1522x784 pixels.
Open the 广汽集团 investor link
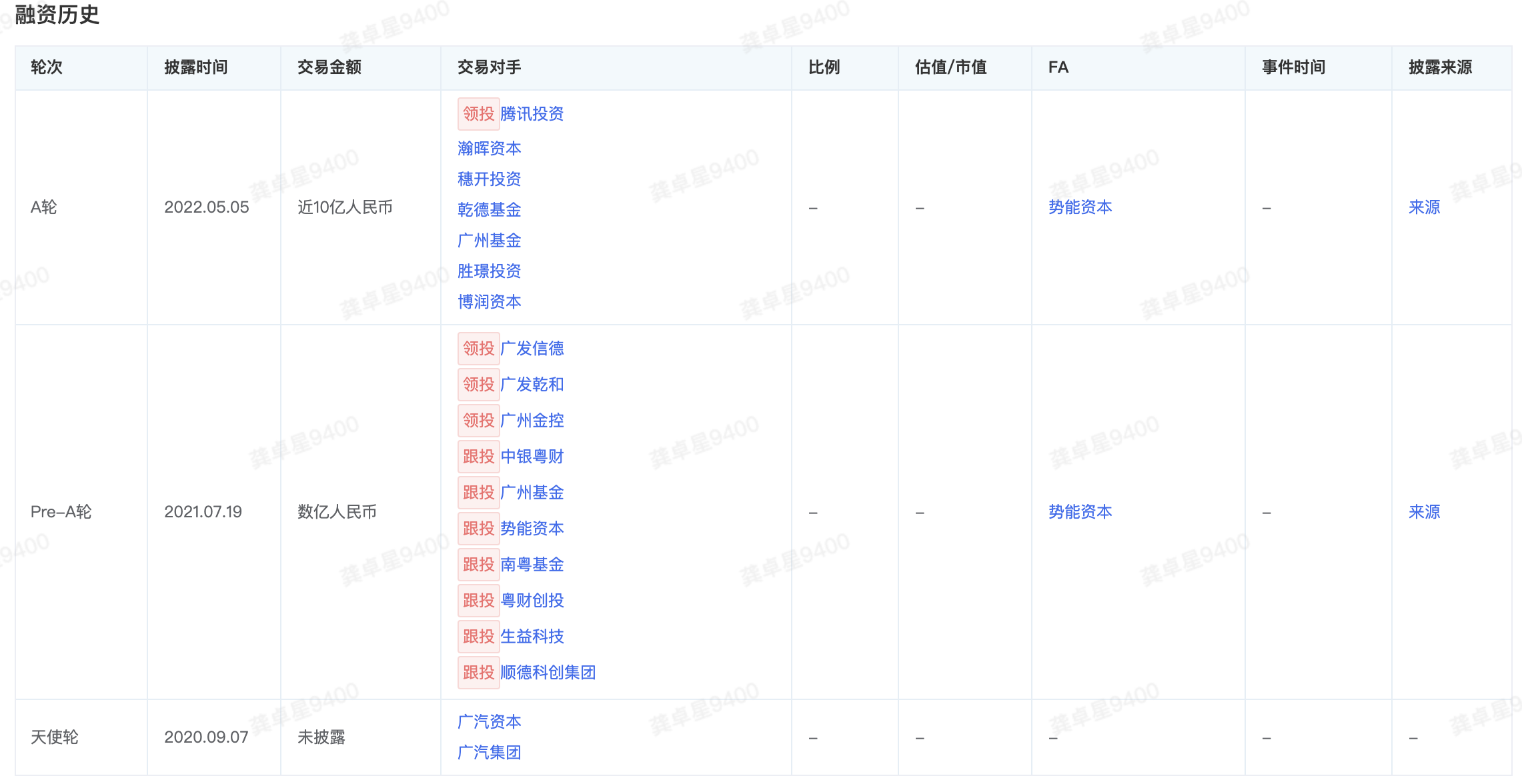(x=489, y=752)
